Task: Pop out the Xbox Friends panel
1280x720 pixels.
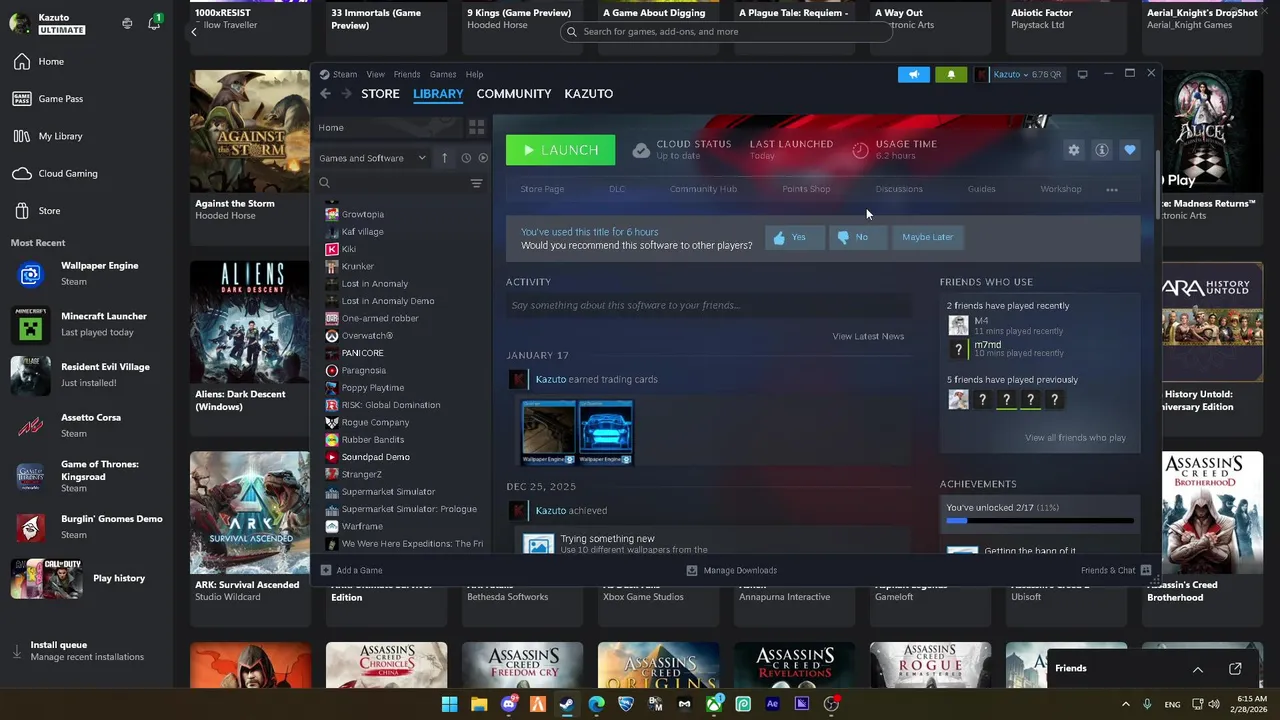Action: tap(1235, 669)
